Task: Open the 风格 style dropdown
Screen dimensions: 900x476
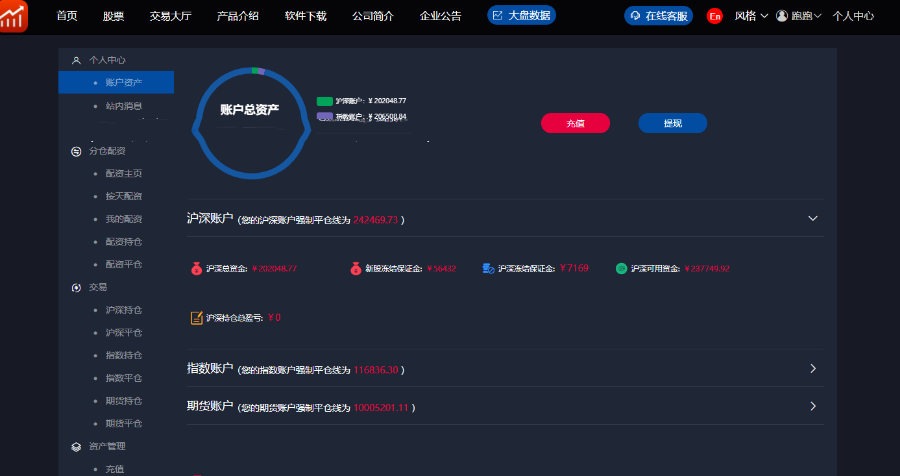Action: [751, 16]
